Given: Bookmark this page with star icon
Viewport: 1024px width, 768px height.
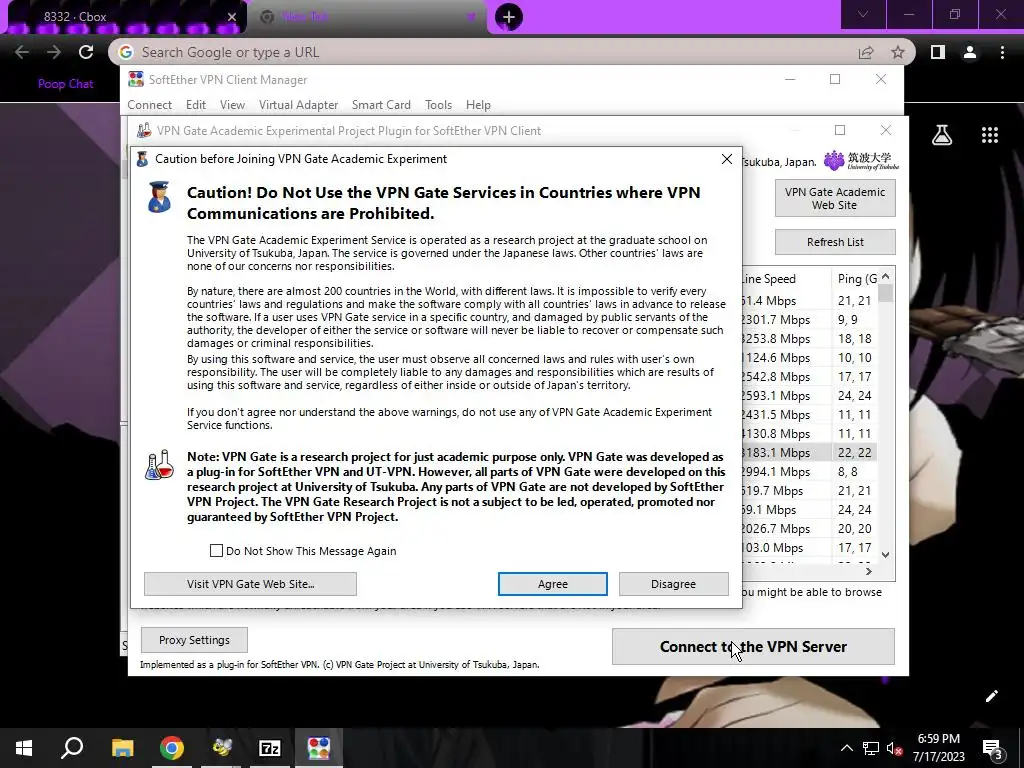Looking at the screenshot, I should pos(898,52).
